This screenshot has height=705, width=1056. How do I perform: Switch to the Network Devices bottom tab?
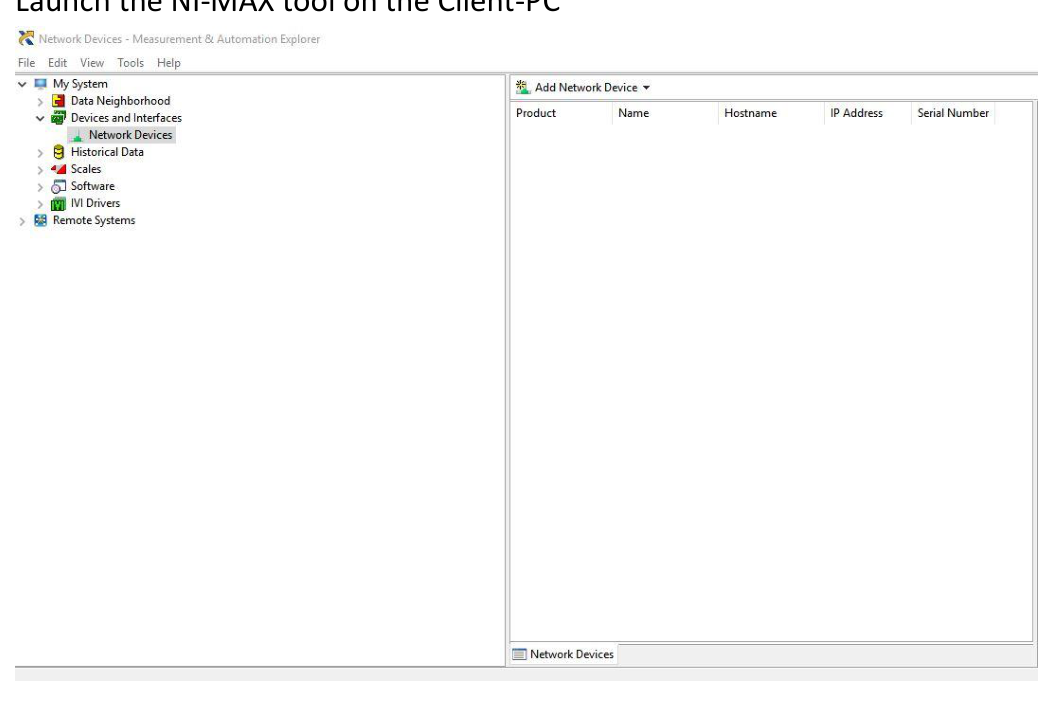click(x=564, y=654)
